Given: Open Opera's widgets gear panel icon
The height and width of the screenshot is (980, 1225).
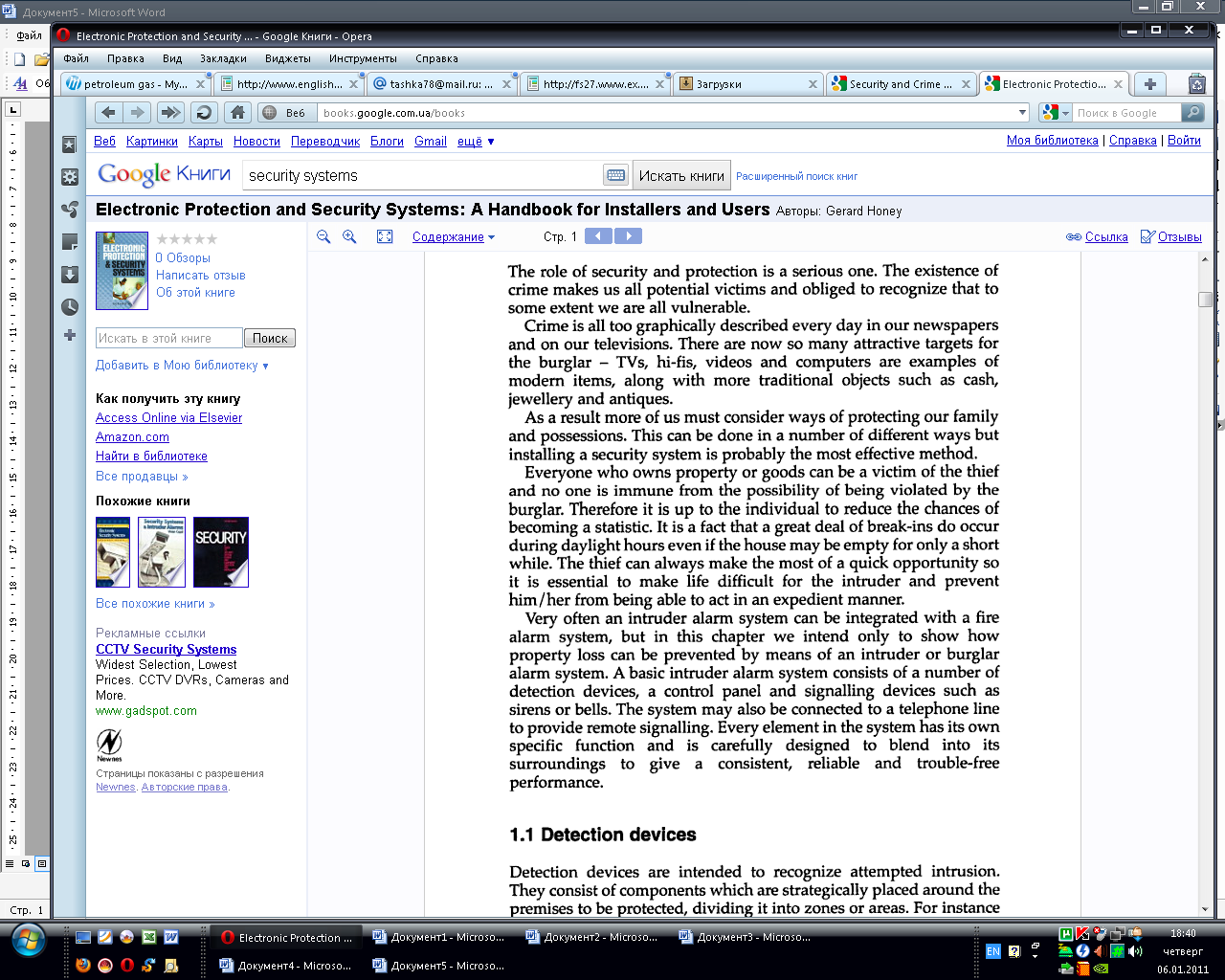Looking at the screenshot, I should click(x=70, y=177).
